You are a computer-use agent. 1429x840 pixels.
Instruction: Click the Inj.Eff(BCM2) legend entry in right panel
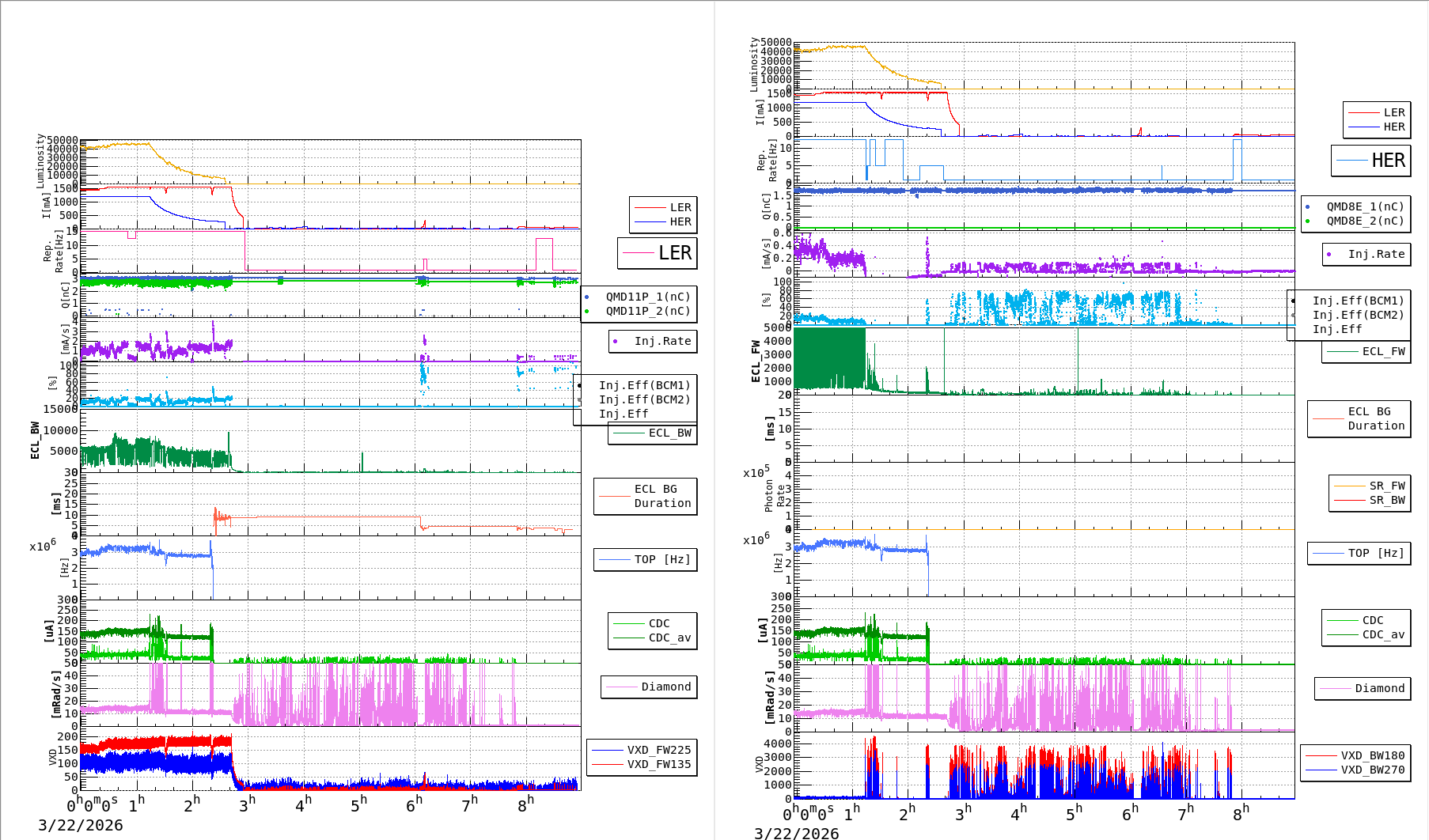click(1358, 315)
